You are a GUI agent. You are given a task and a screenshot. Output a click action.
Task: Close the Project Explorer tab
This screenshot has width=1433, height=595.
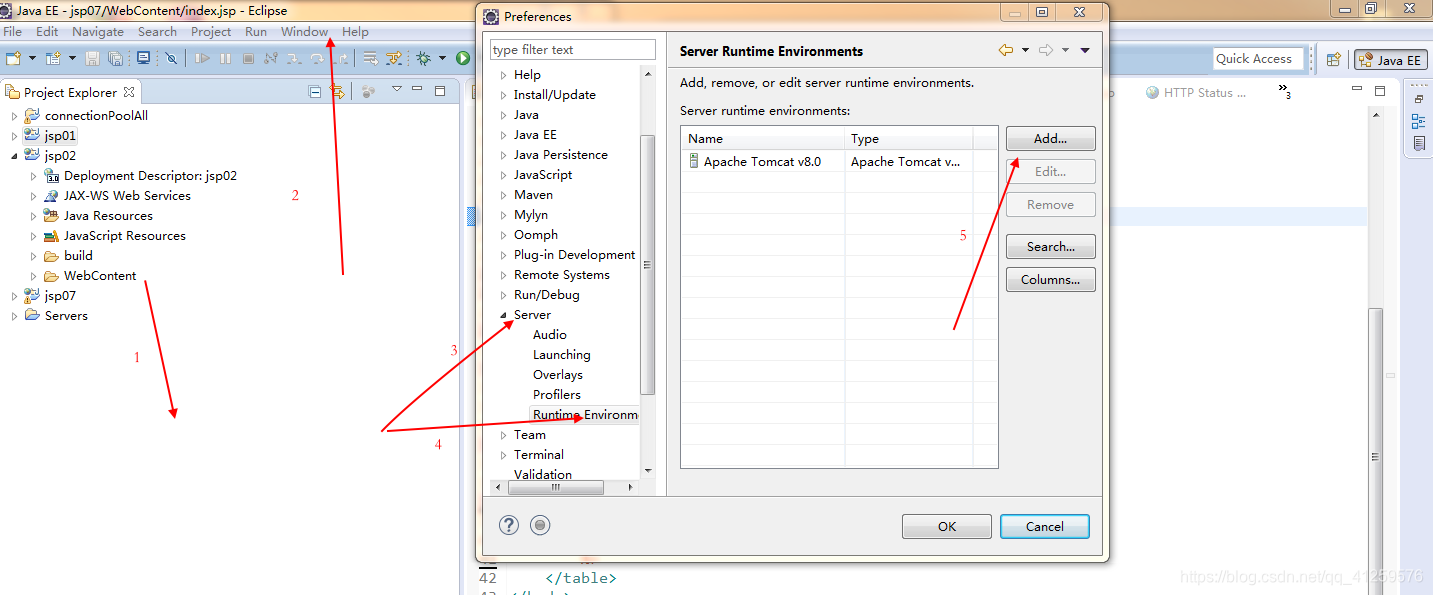129,92
